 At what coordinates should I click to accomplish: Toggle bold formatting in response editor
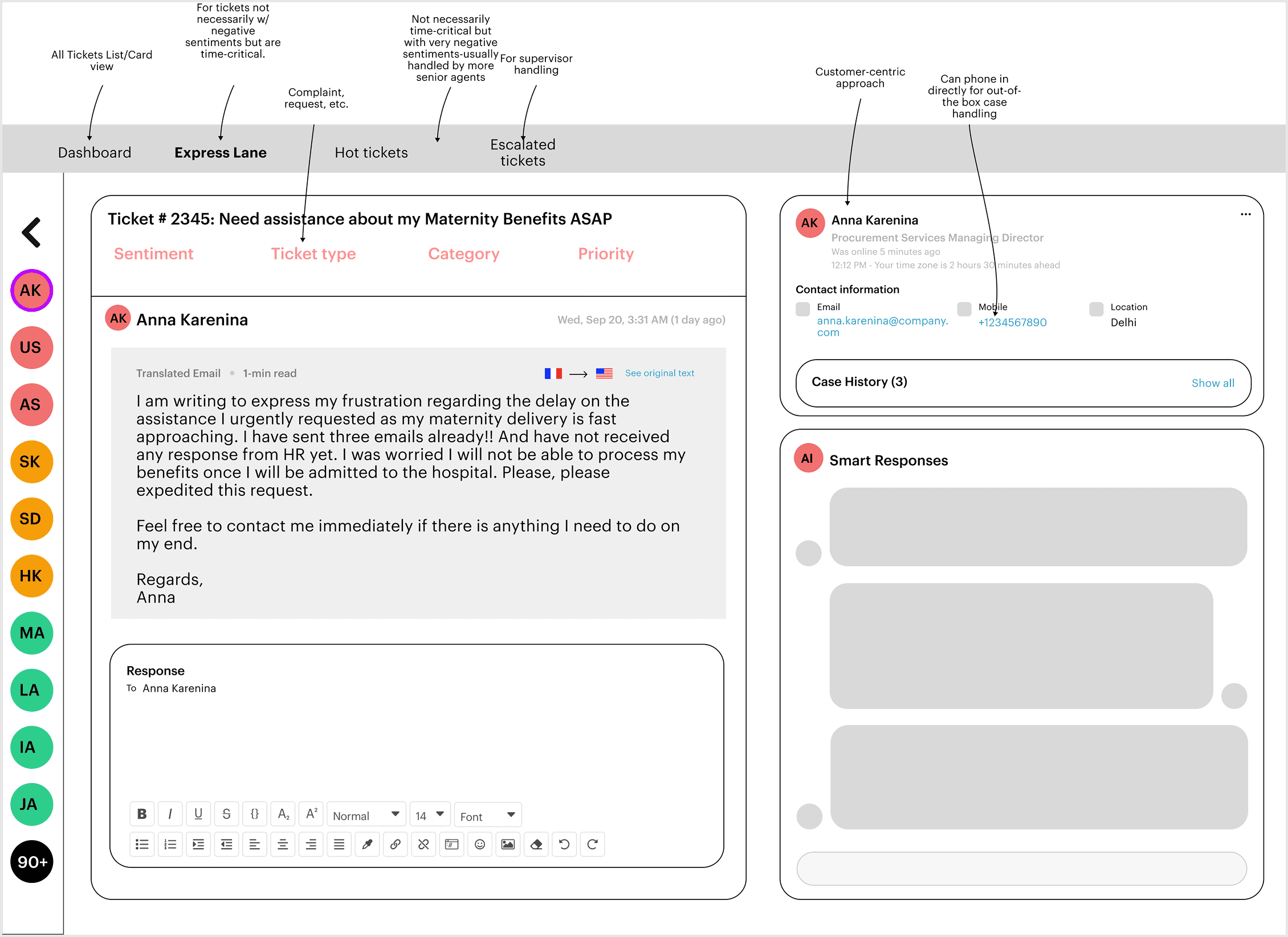point(142,814)
